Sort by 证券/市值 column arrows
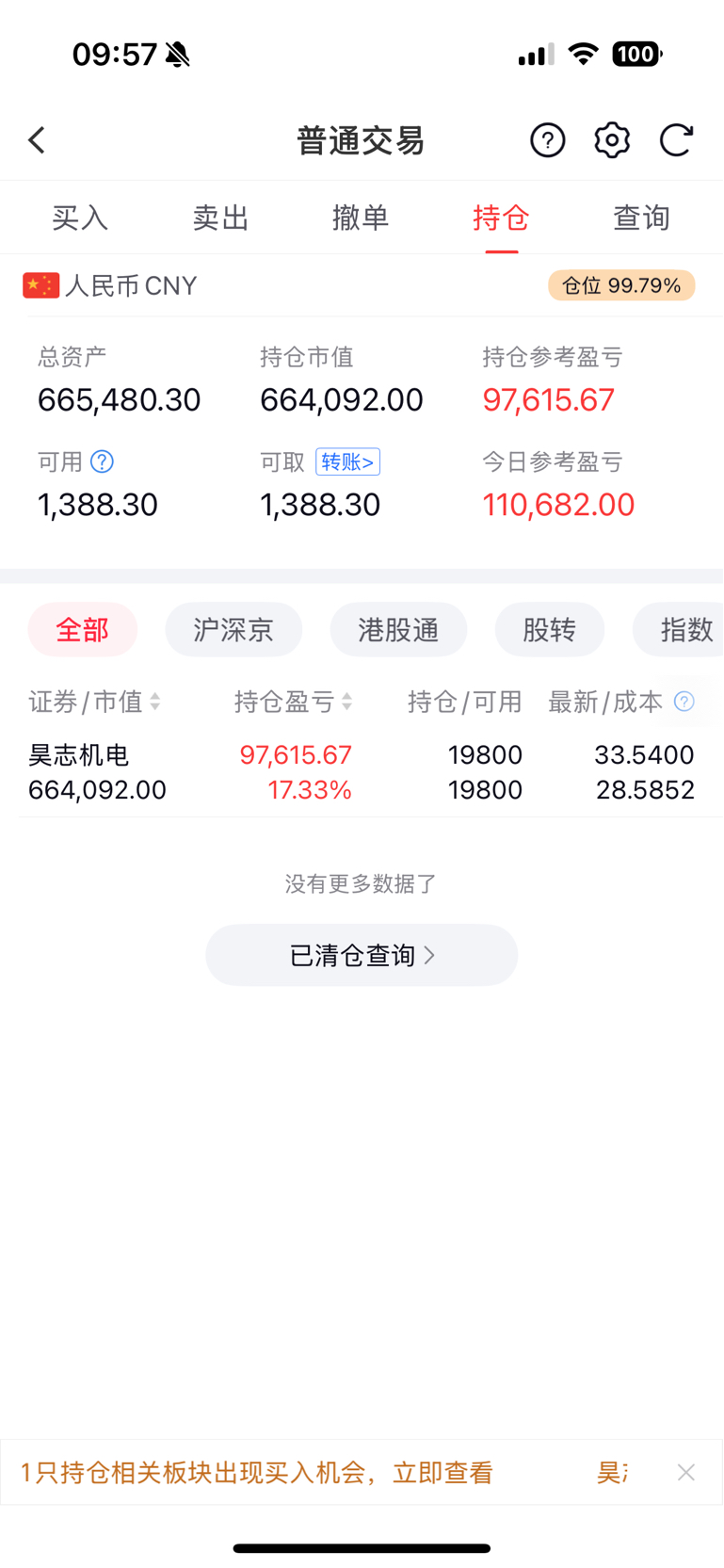The image size is (724, 1568). [x=155, y=702]
